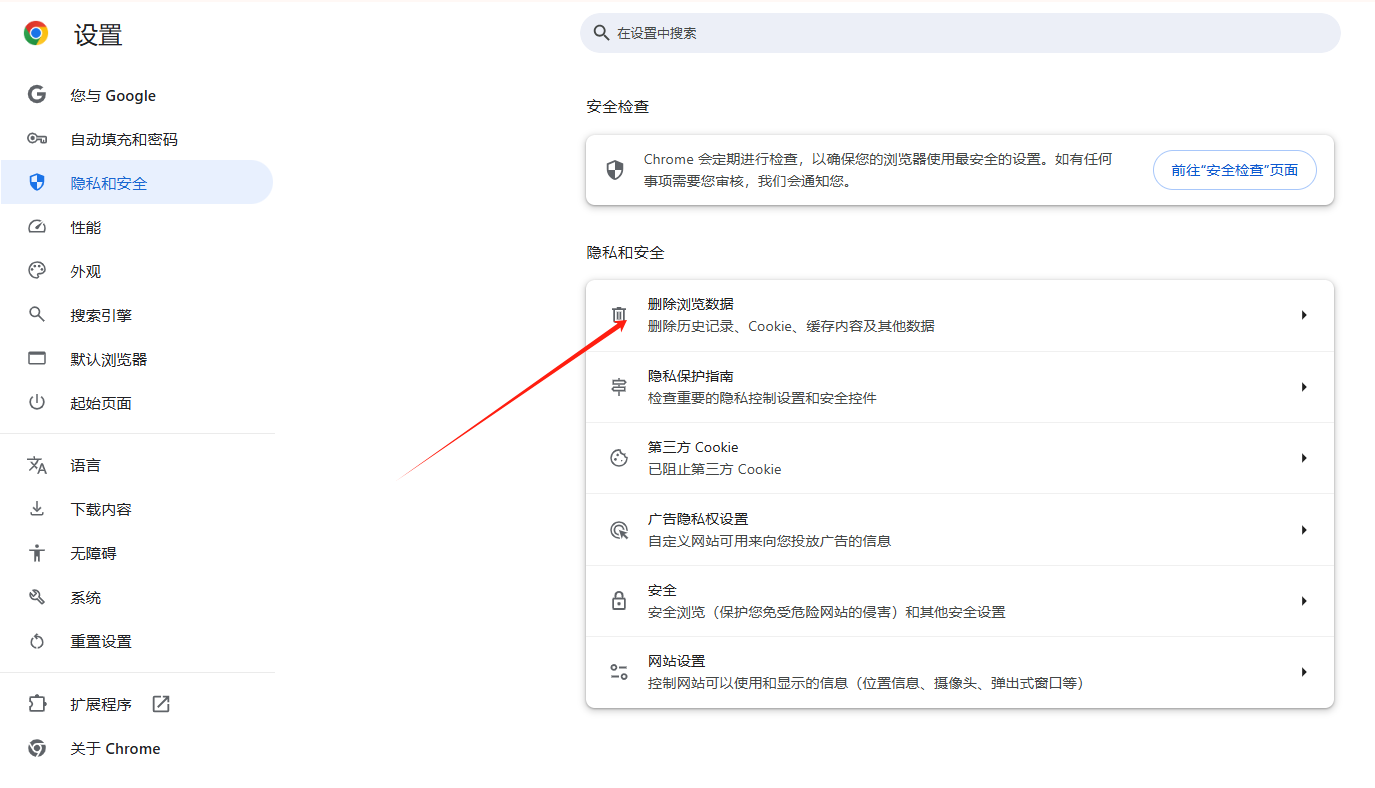This screenshot has width=1375, height=788.
Task: Click the 前往"安全检查"页面 button
Action: [x=1235, y=170]
